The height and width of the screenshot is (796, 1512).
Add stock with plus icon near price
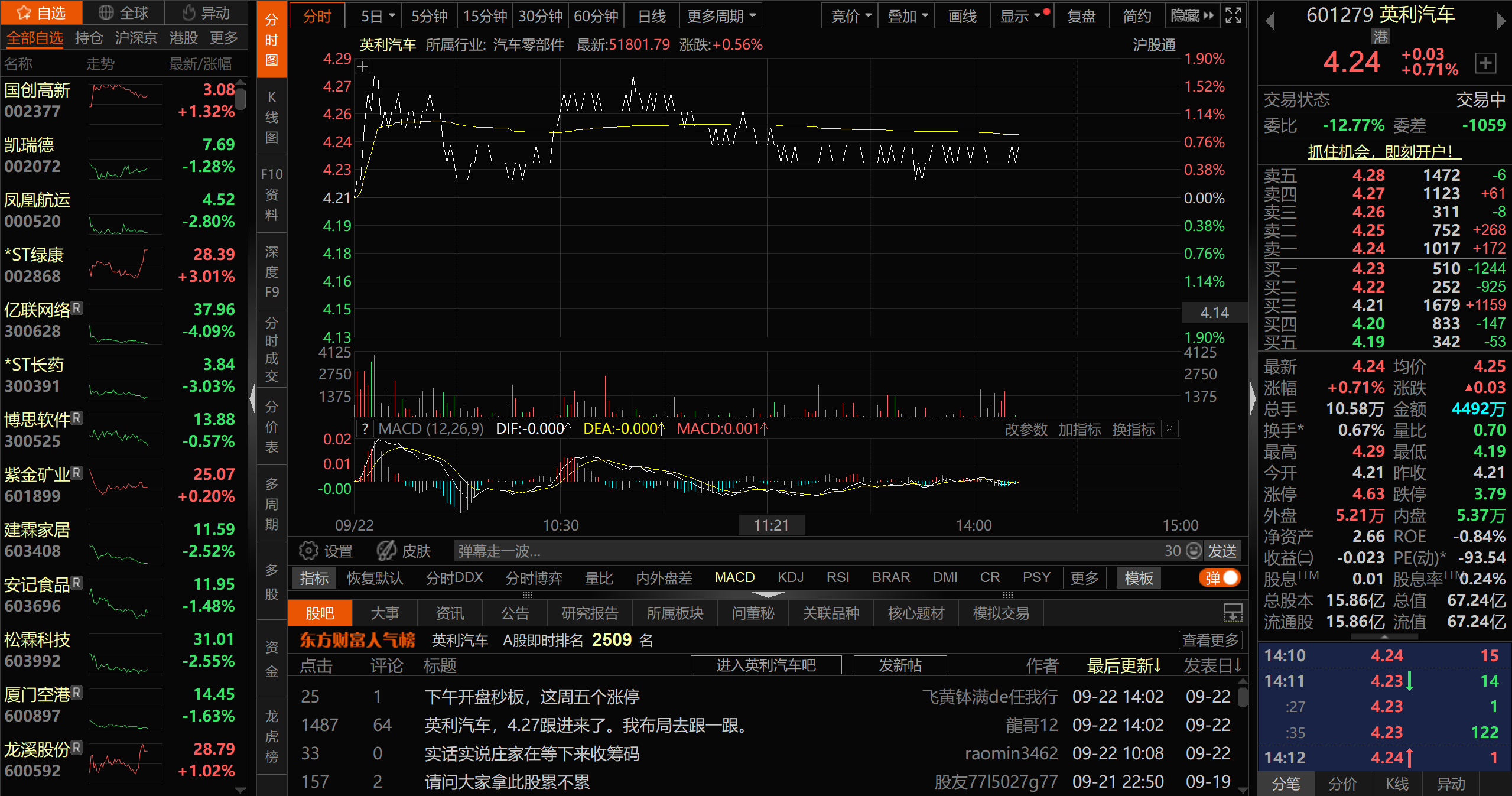[x=1485, y=63]
